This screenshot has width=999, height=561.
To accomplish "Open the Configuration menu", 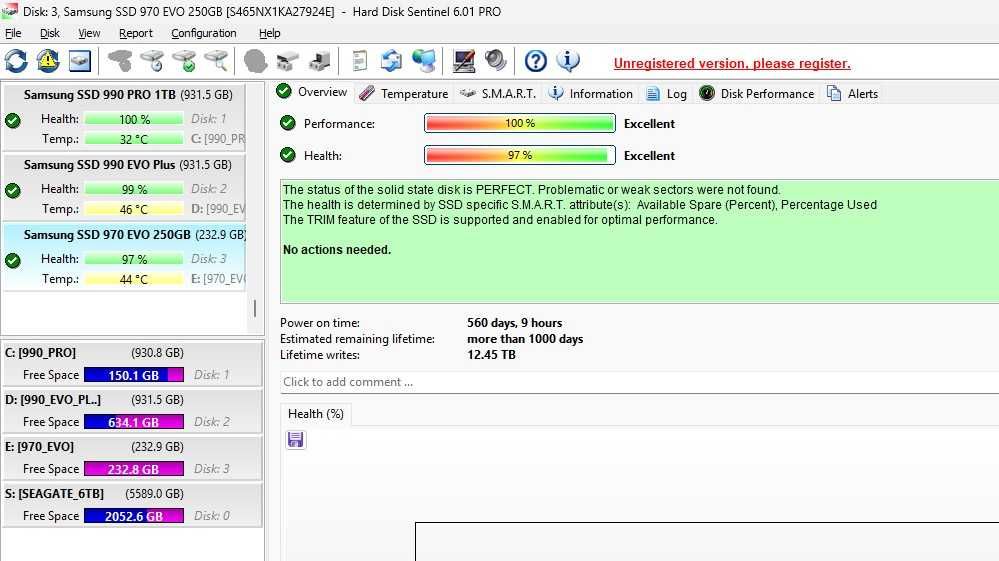I will pyautogui.click(x=204, y=33).
